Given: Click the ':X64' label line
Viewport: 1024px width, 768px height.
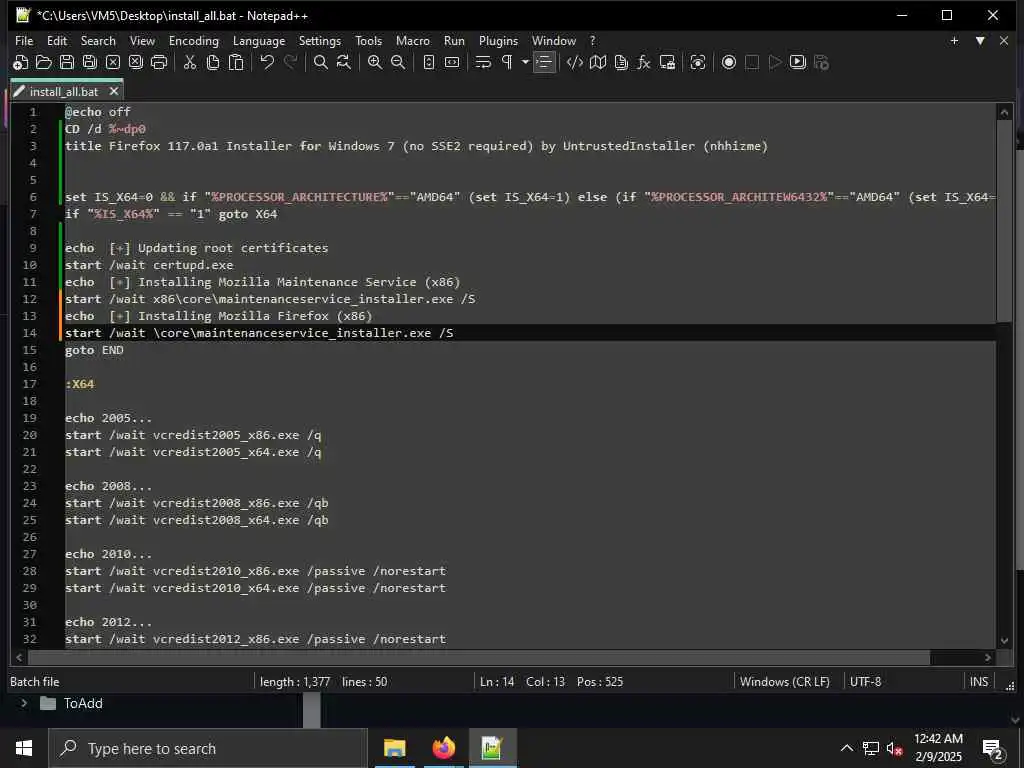Looking at the screenshot, I should 80,384.
